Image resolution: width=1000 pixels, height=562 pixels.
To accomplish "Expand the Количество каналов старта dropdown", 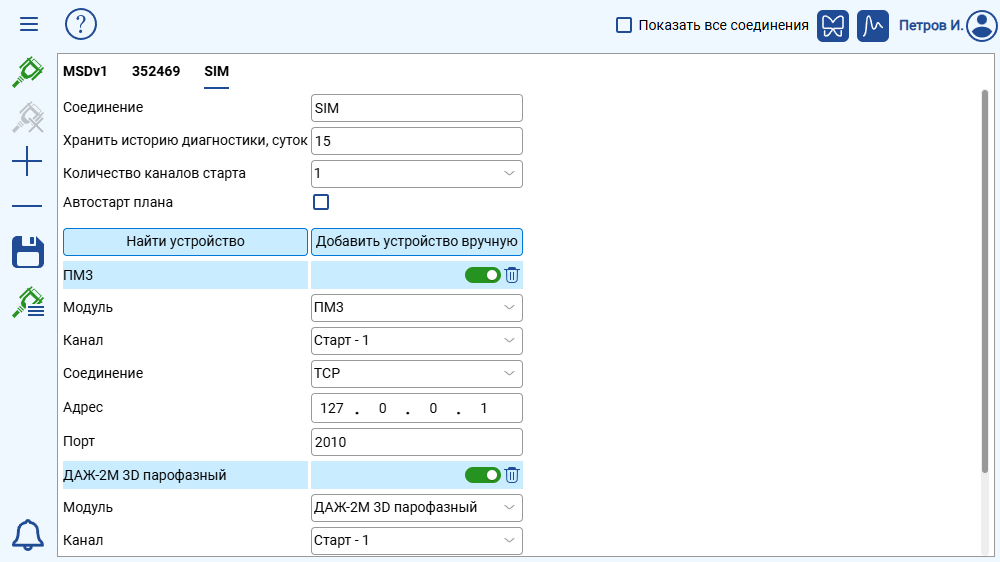I will click(417, 173).
